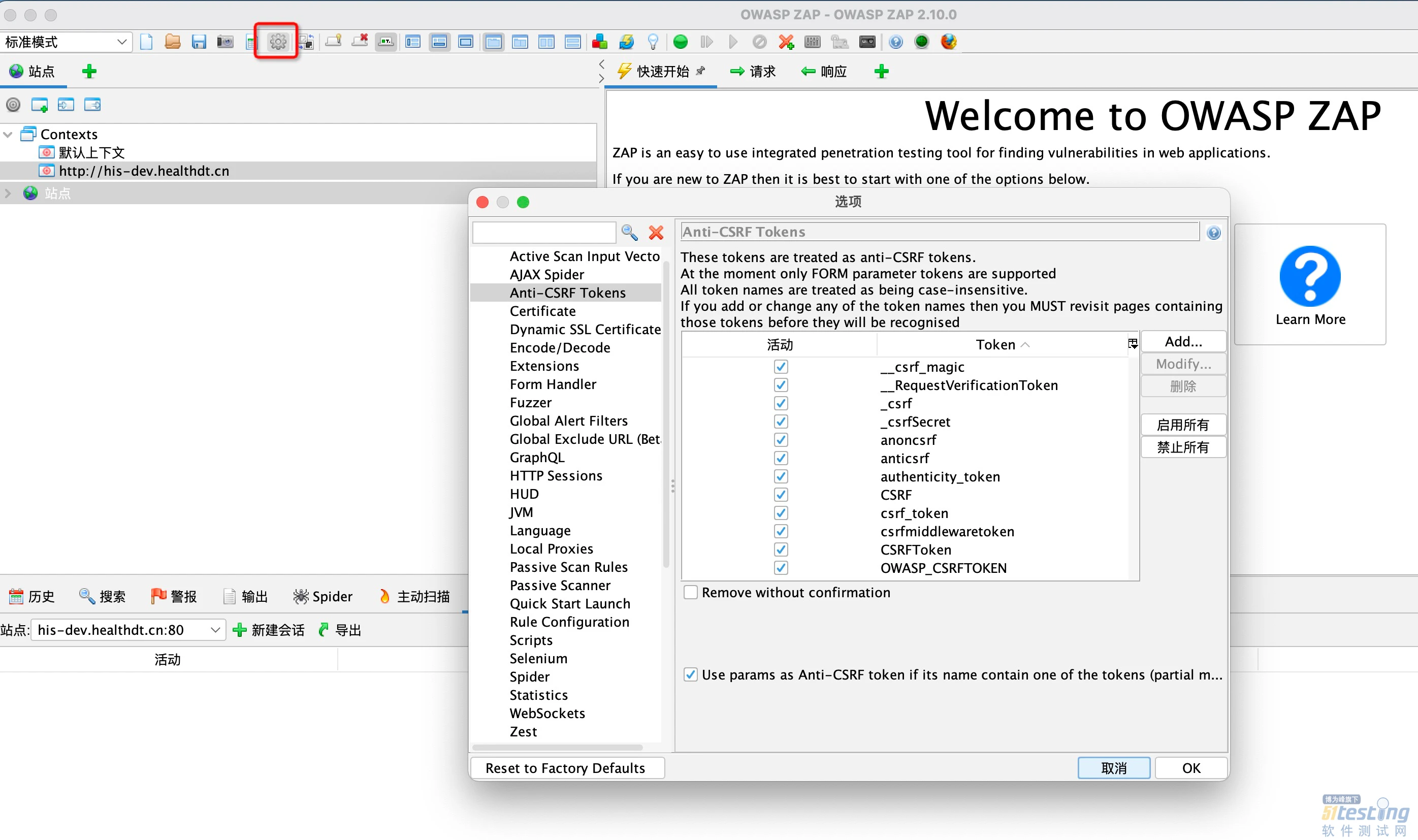Screen dimensions: 1418x840
Task: Switch to the 请求 request tab
Action: [x=753, y=72]
